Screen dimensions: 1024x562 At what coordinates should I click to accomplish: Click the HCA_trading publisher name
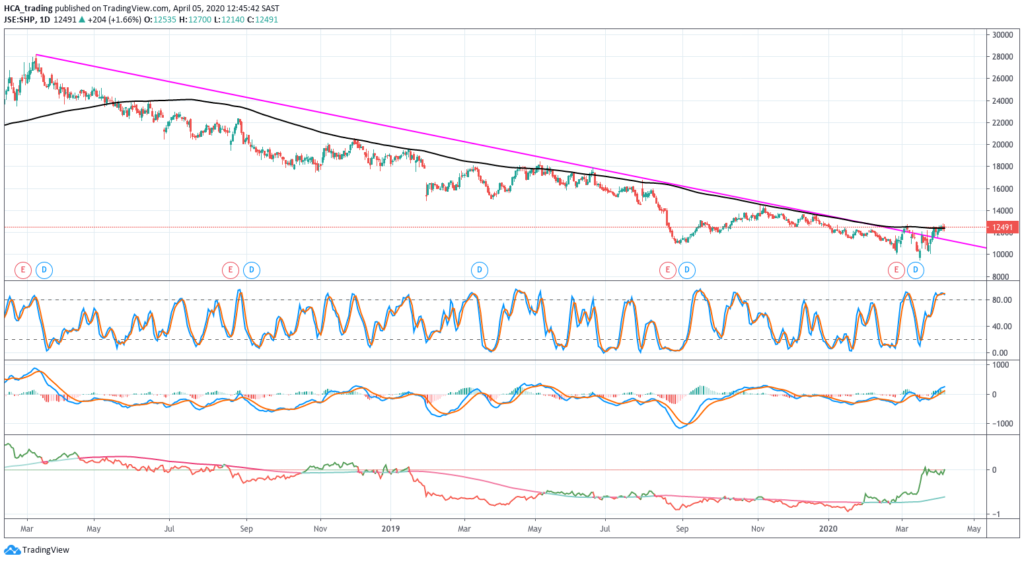tap(27, 8)
